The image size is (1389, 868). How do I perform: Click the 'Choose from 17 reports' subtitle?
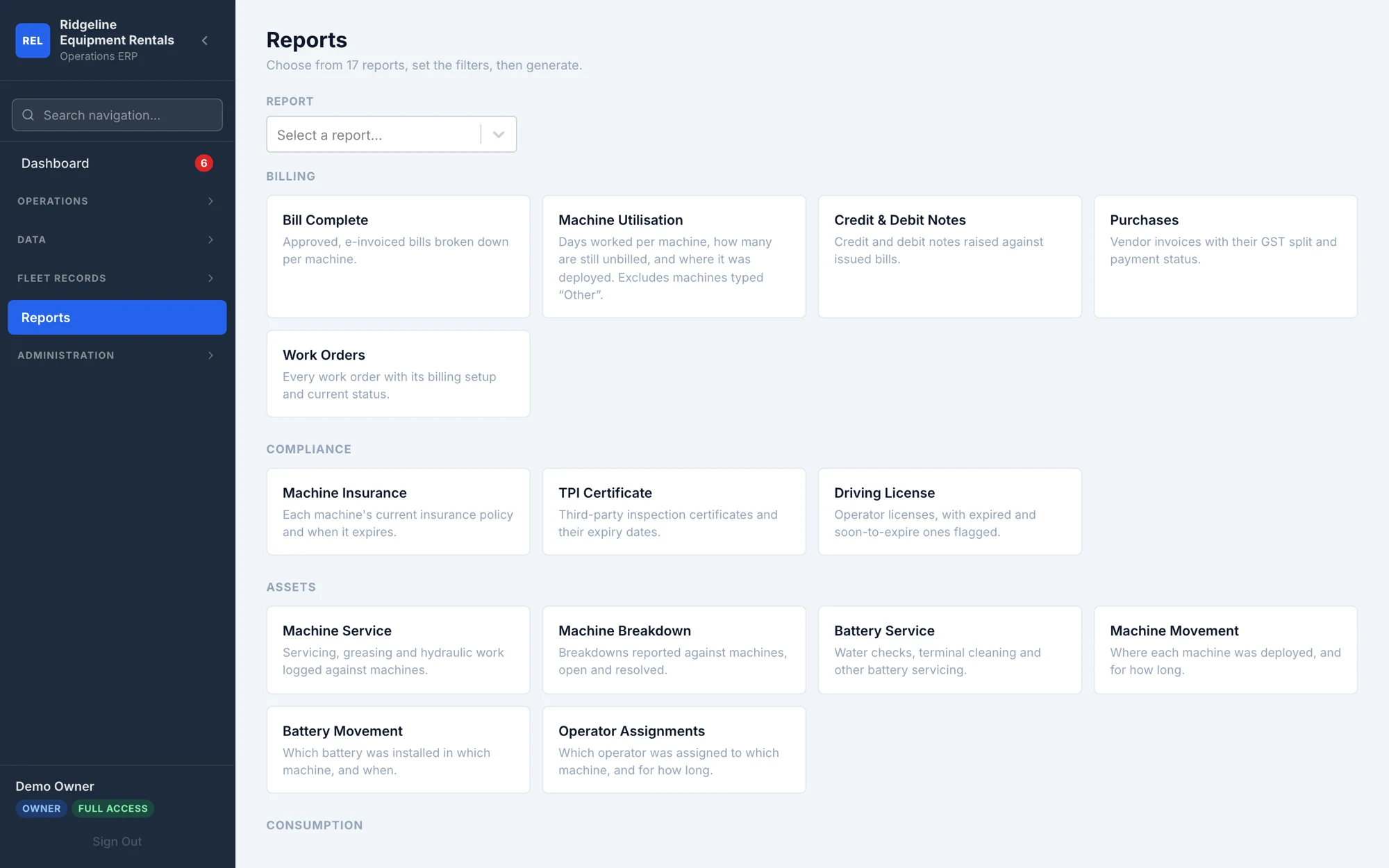tap(424, 65)
